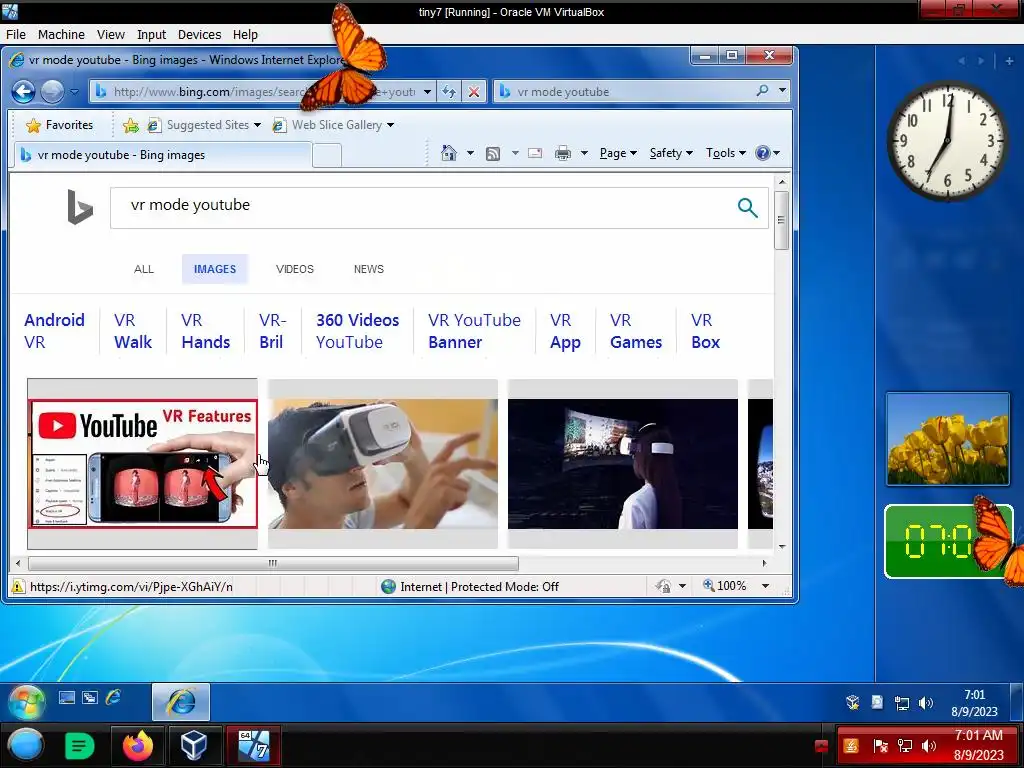Open Firefox from host taskbar
1024x768 pixels.
coord(138,746)
